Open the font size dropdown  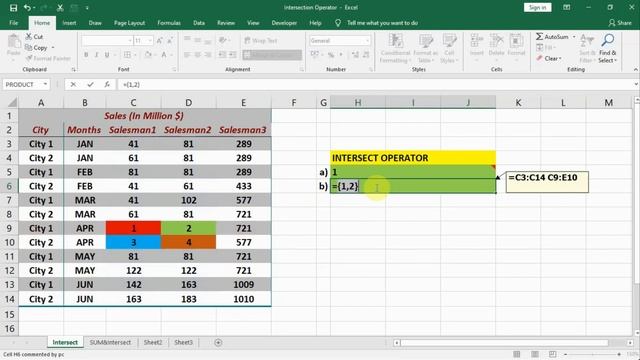[x=150, y=40]
